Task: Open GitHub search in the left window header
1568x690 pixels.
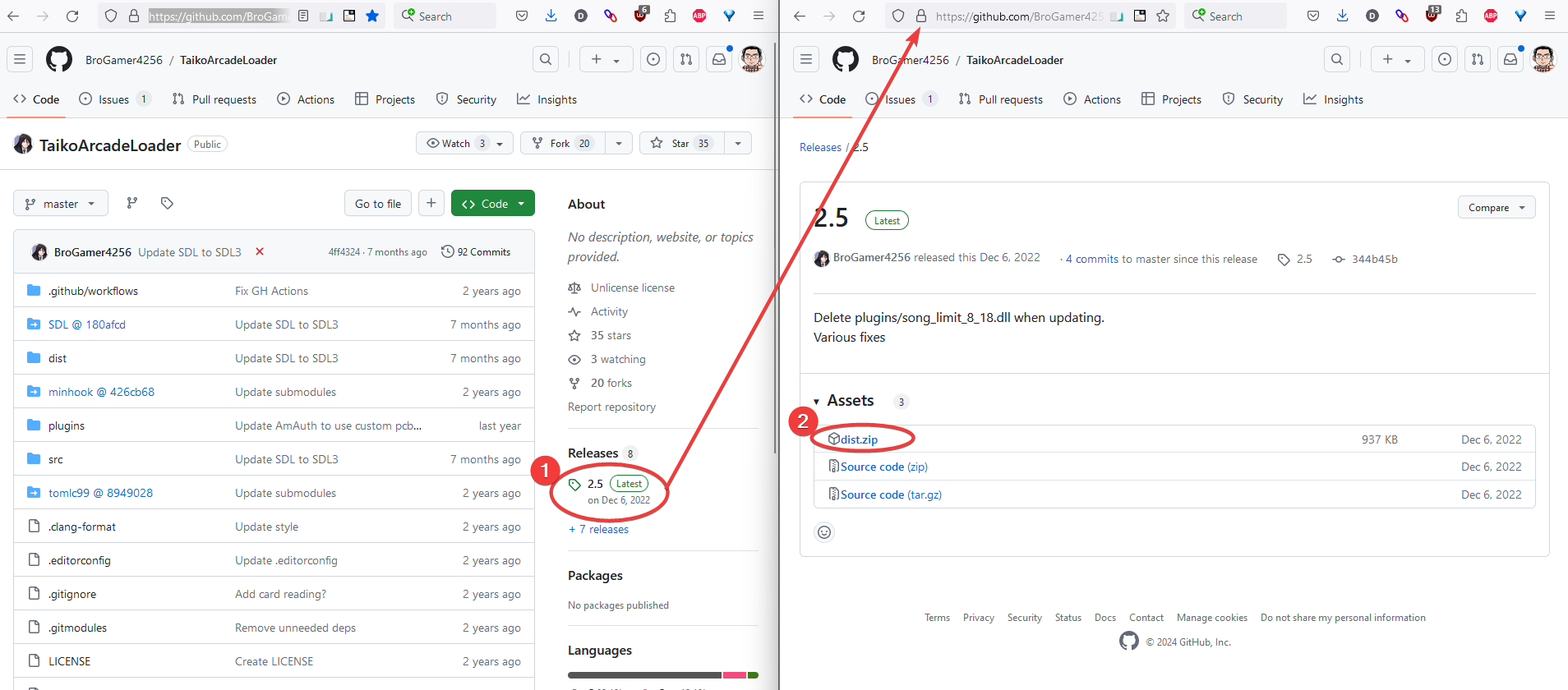Action: pyautogui.click(x=546, y=59)
